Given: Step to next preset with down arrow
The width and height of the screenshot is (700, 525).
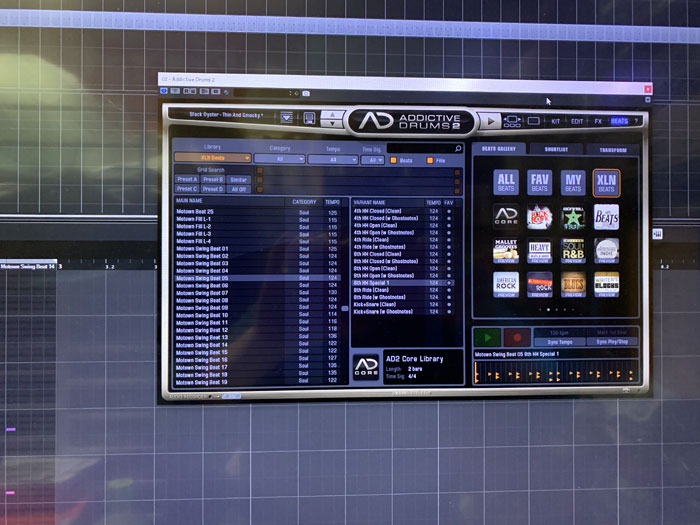Looking at the screenshot, I should pyautogui.click(x=332, y=124).
